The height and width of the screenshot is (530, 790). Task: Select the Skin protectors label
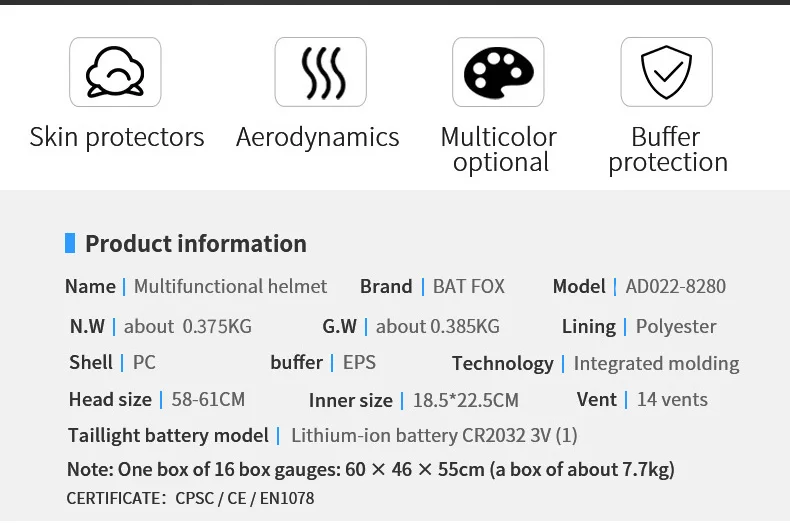click(117, 137)
